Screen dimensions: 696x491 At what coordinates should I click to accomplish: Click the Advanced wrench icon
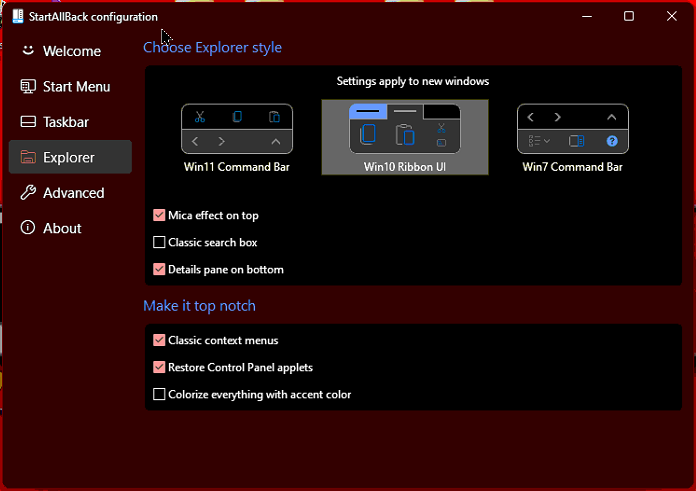28,193
